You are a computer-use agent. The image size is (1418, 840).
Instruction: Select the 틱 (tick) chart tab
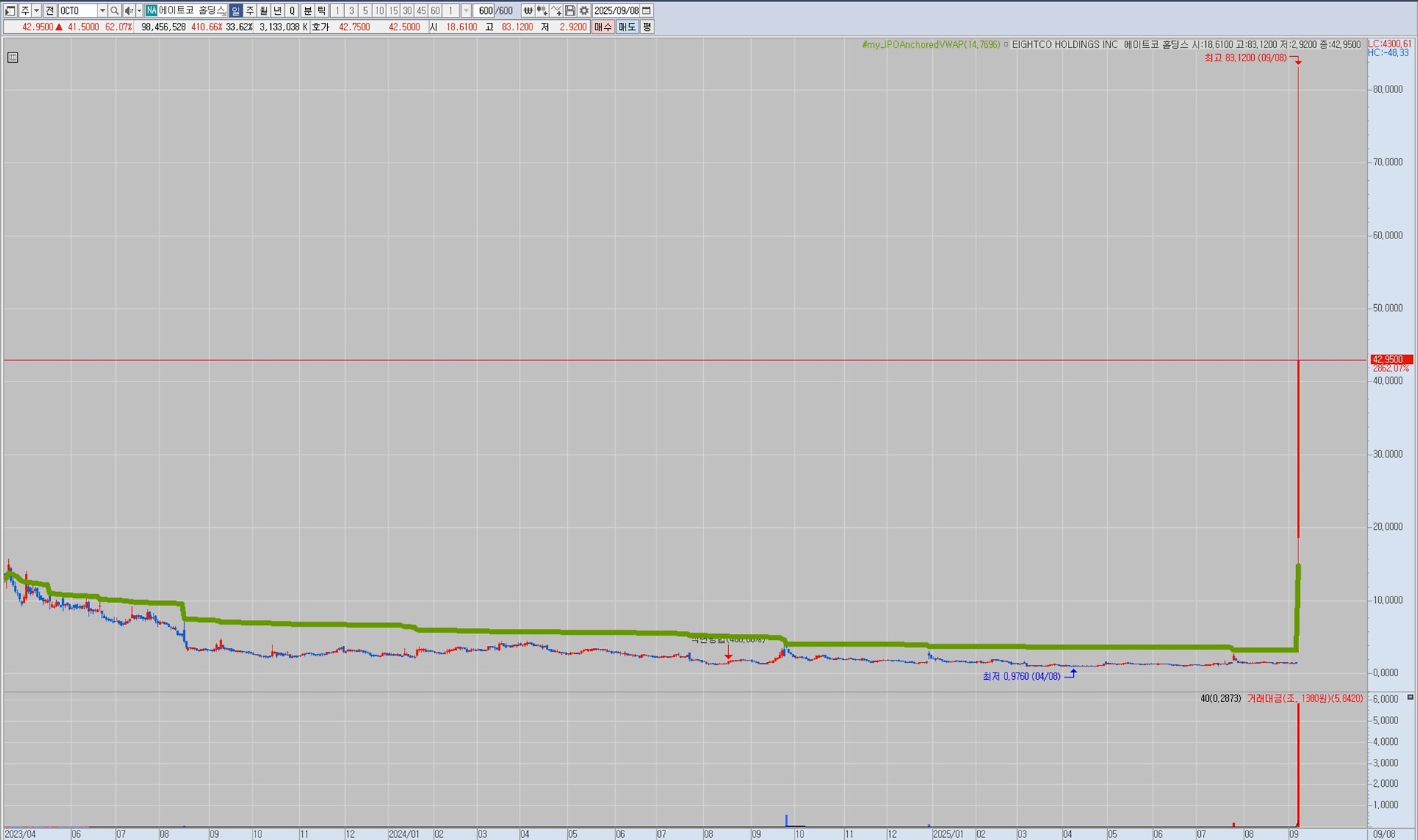(322, 10)
